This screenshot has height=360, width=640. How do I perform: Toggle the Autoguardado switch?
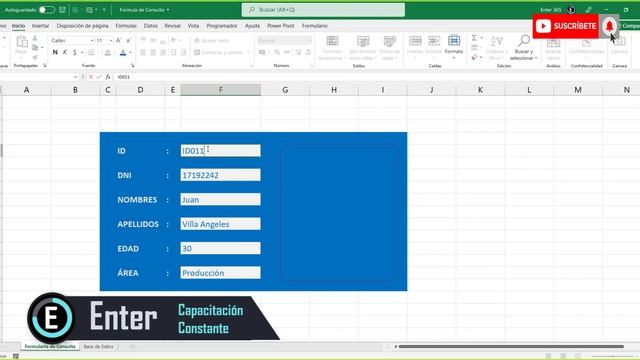click(x=47, y=9)
